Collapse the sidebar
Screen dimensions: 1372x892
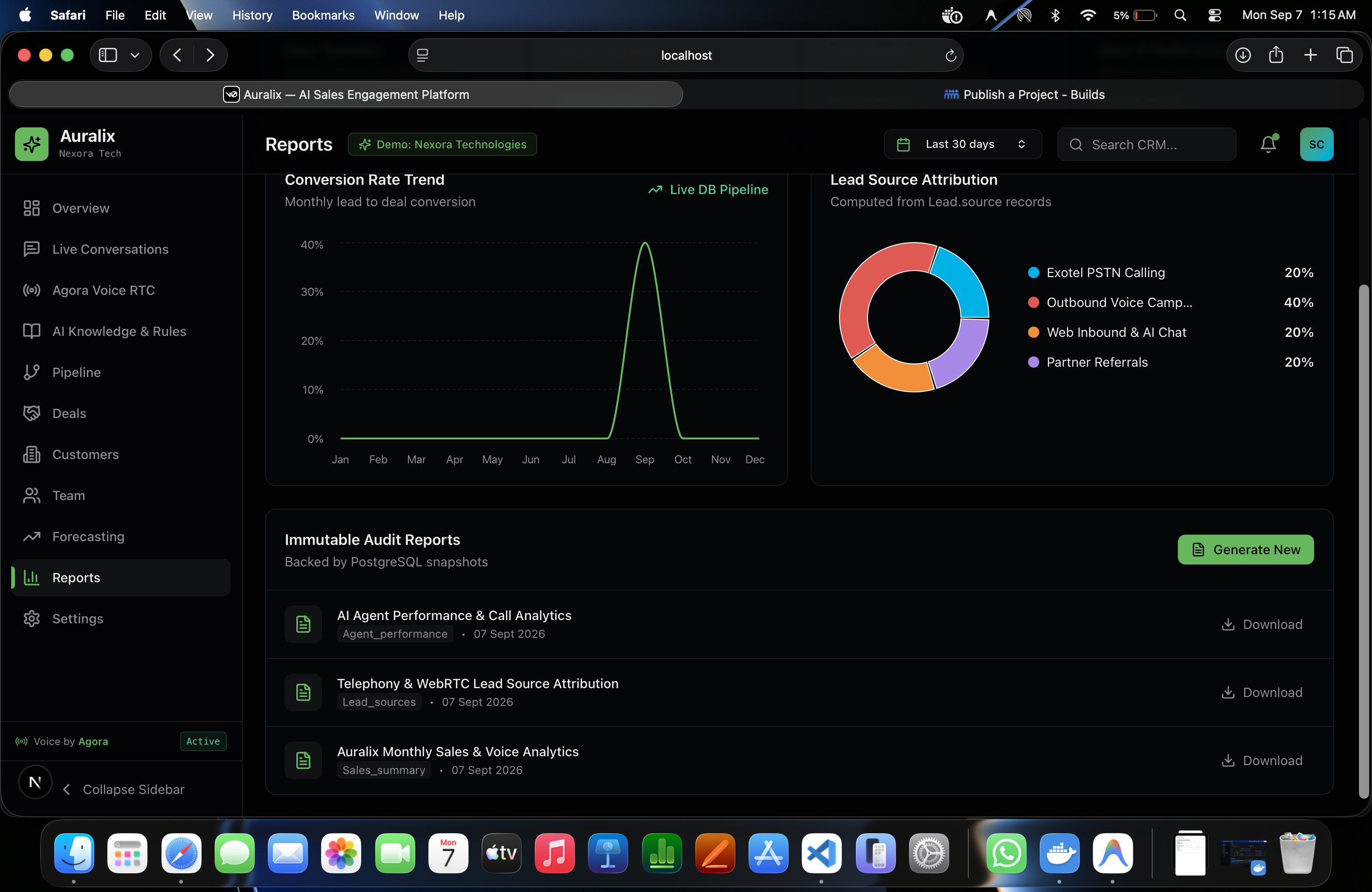pos(124,789)
